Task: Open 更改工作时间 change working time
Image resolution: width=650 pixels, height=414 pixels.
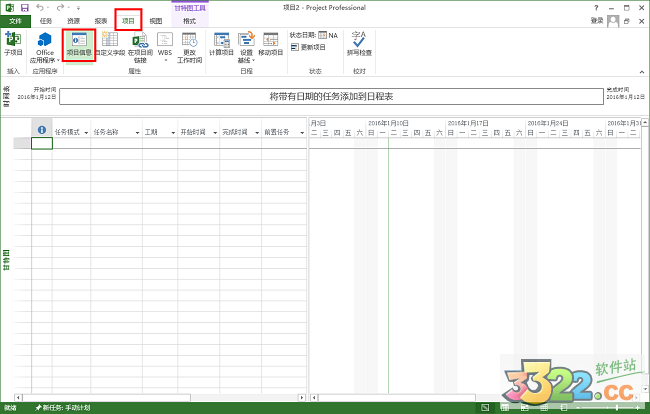Action: coord(189,47)
